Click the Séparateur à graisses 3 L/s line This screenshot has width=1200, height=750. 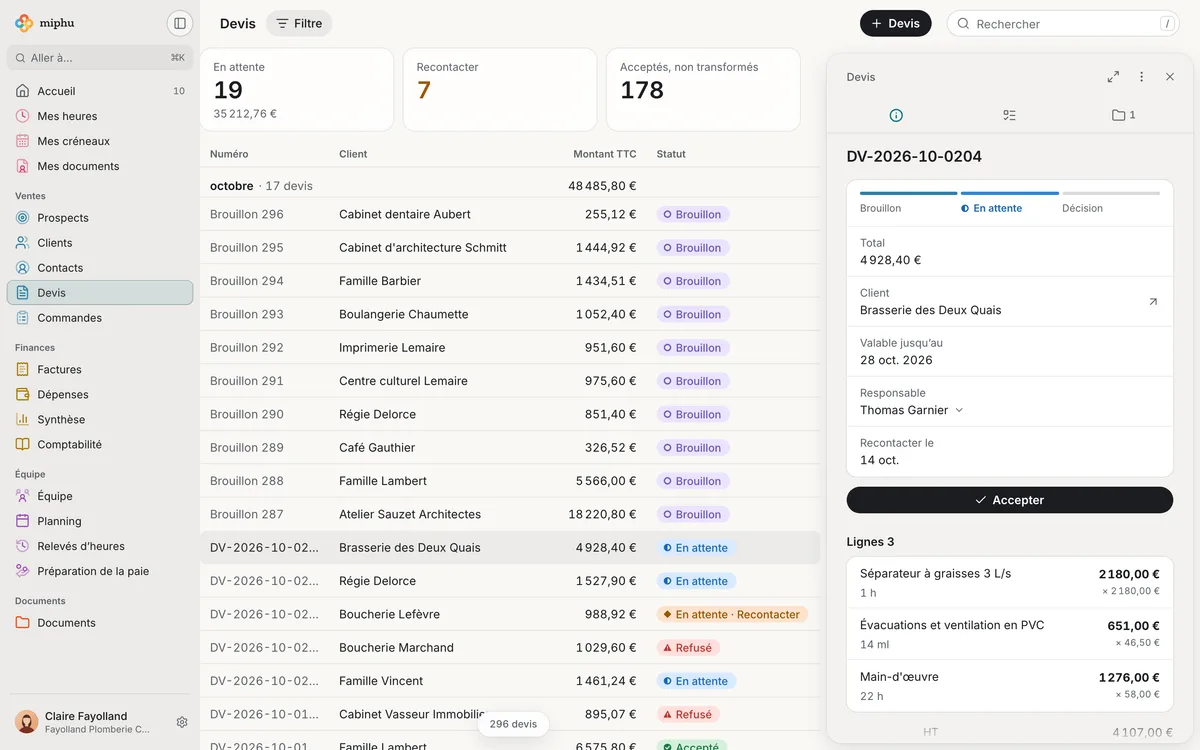tap(1010, 583)
